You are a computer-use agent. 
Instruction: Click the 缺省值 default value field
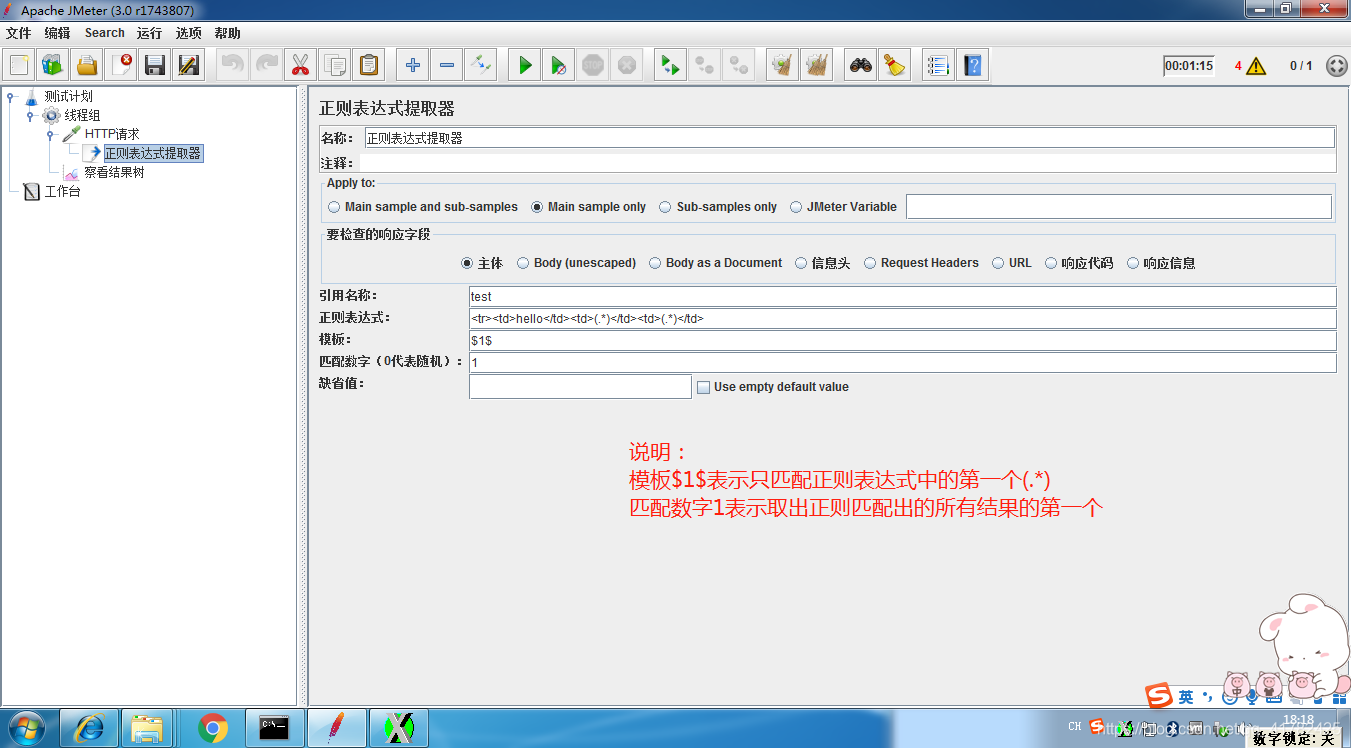click(580, 386)
